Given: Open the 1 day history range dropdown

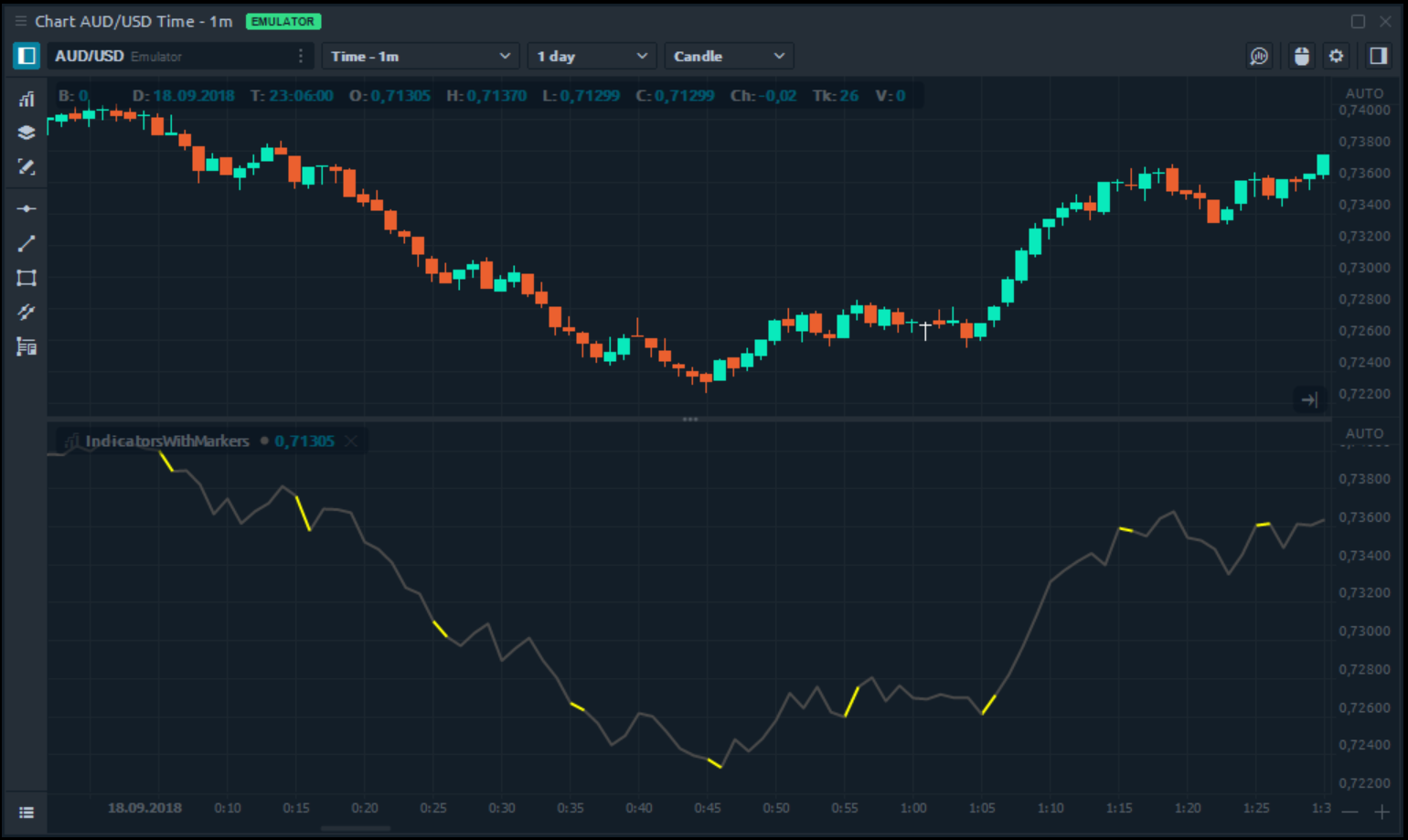Looking at the screenshot, I should click(592, 57).
